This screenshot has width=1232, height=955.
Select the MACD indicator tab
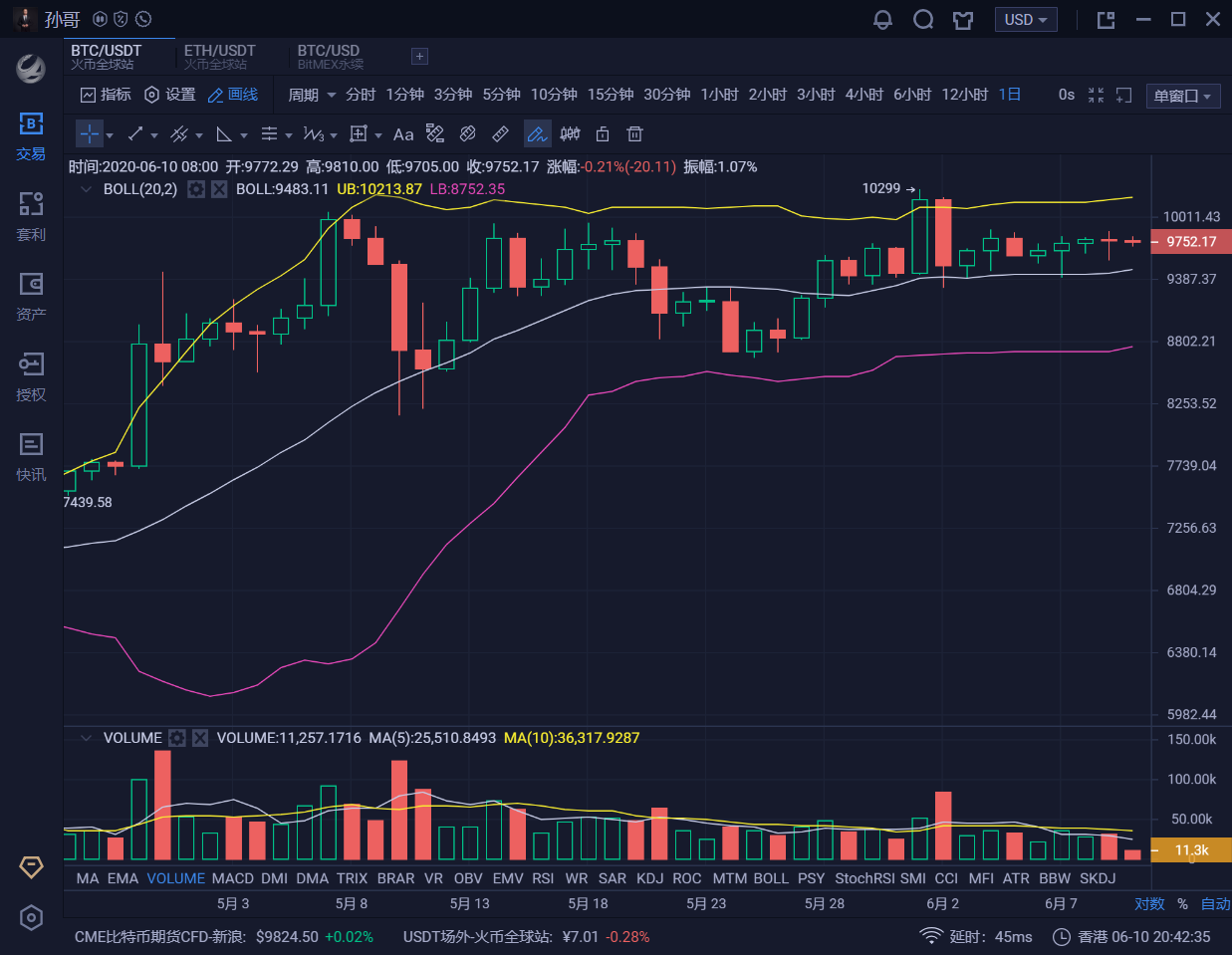233,878
